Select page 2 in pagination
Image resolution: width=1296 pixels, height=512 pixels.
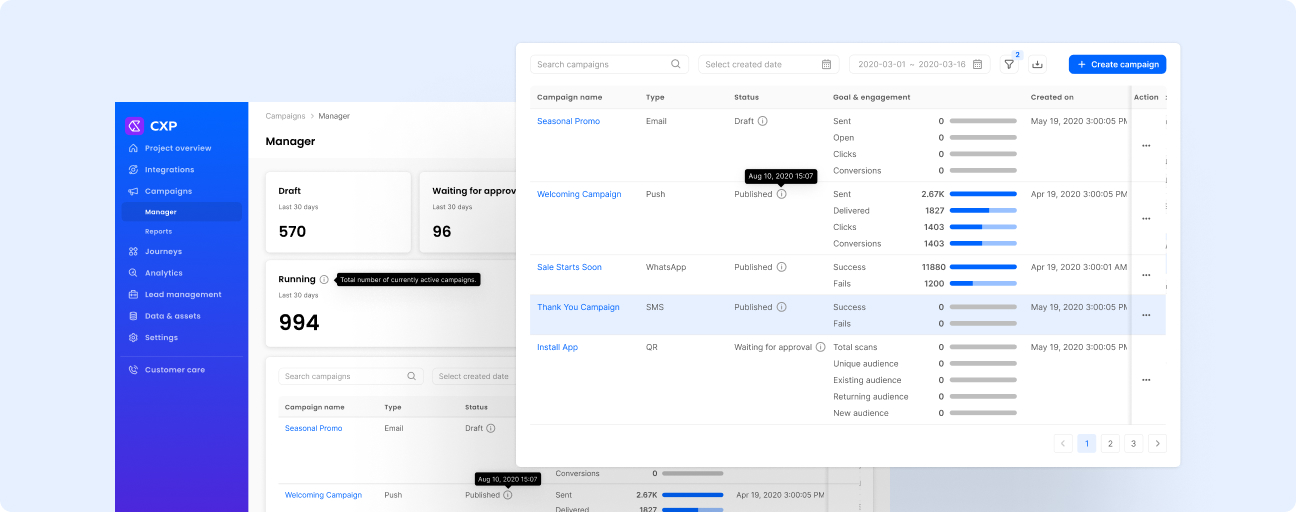(1110, 443)
